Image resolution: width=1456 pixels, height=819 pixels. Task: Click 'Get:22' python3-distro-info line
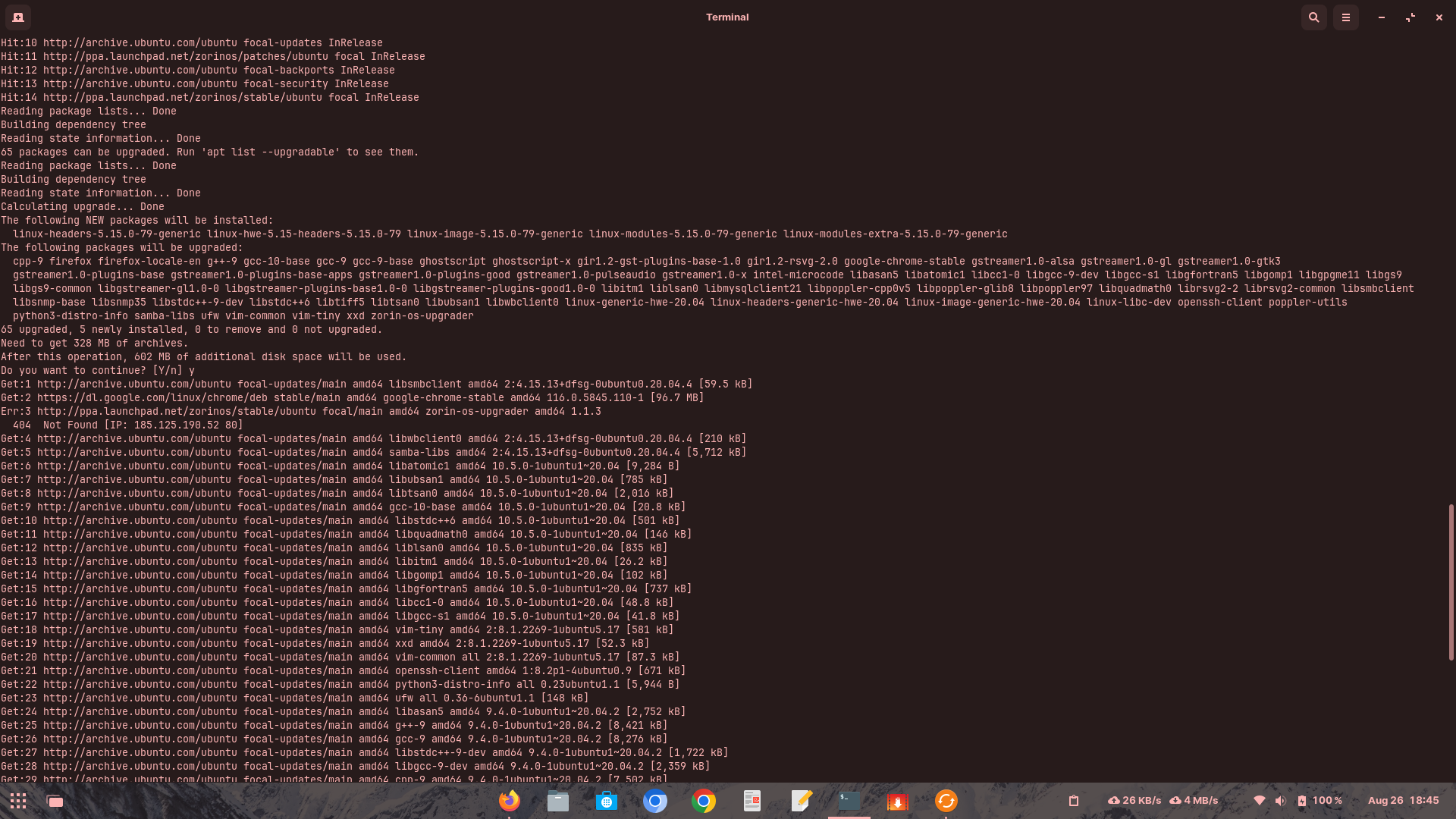tap(340, 685)
